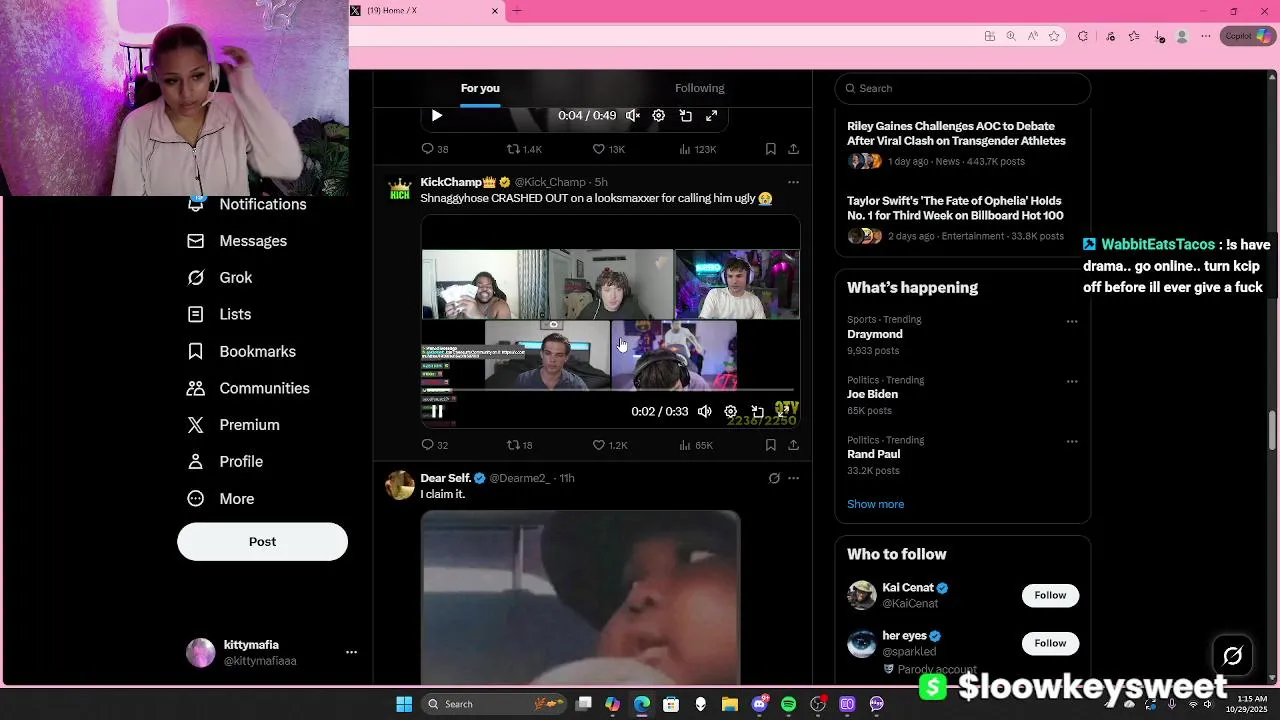
Task: Open more menu on Dear Self post
Action: [x=793, y=478]
